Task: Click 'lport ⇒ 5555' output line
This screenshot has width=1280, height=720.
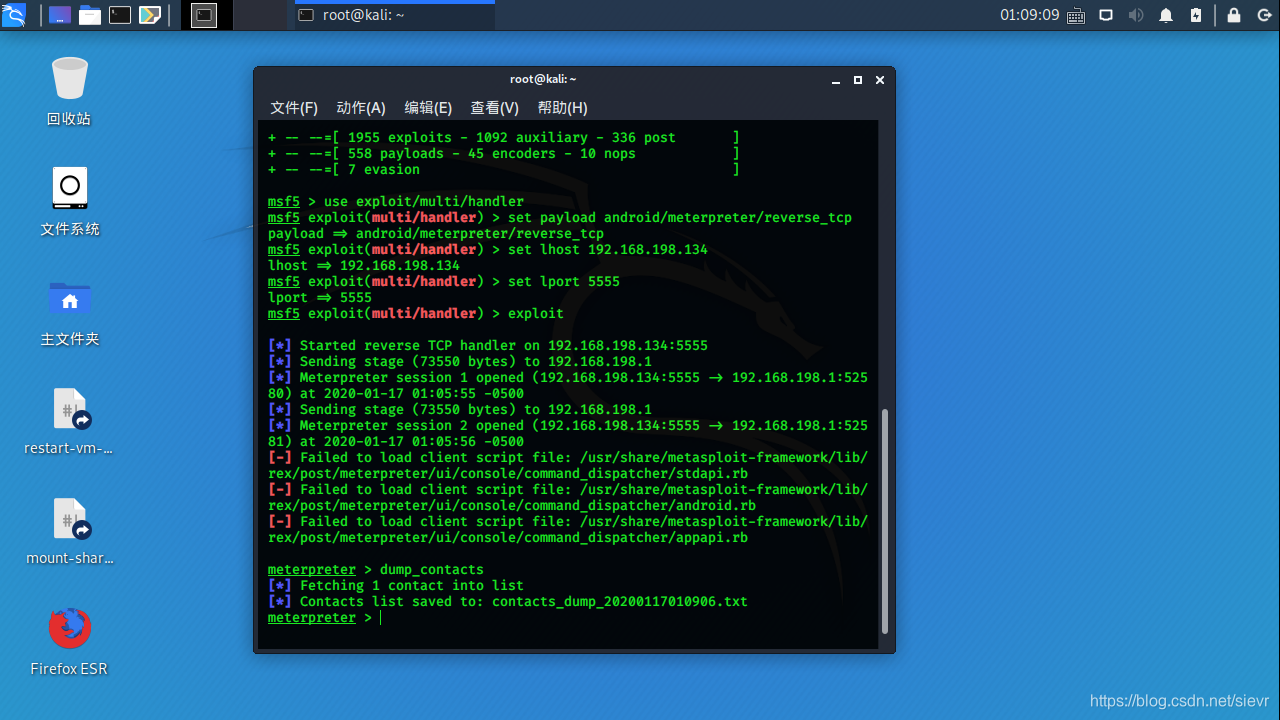Action: coord(320,298)
